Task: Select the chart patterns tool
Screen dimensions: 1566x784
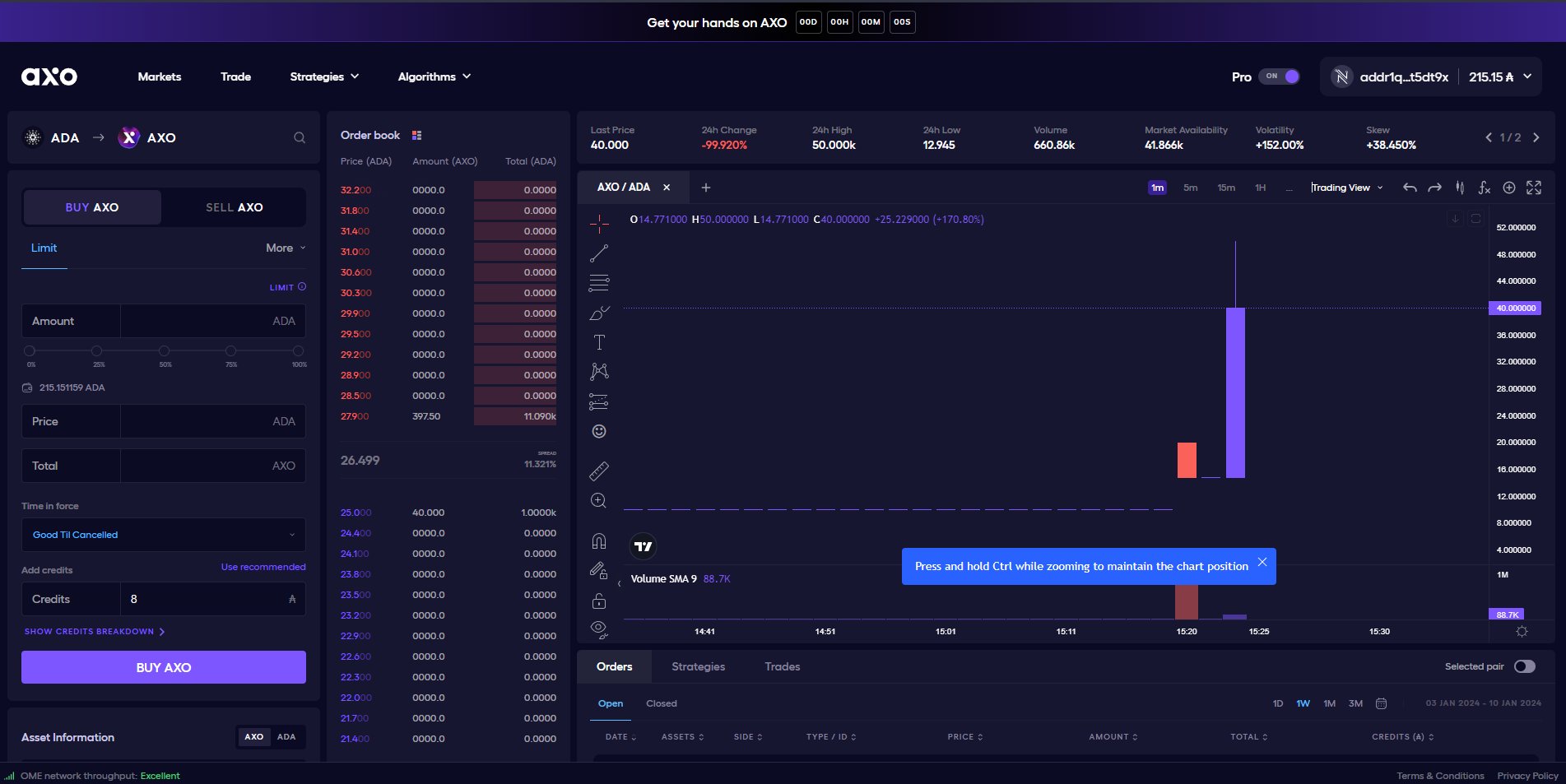Action: click(x=599, y=372)
